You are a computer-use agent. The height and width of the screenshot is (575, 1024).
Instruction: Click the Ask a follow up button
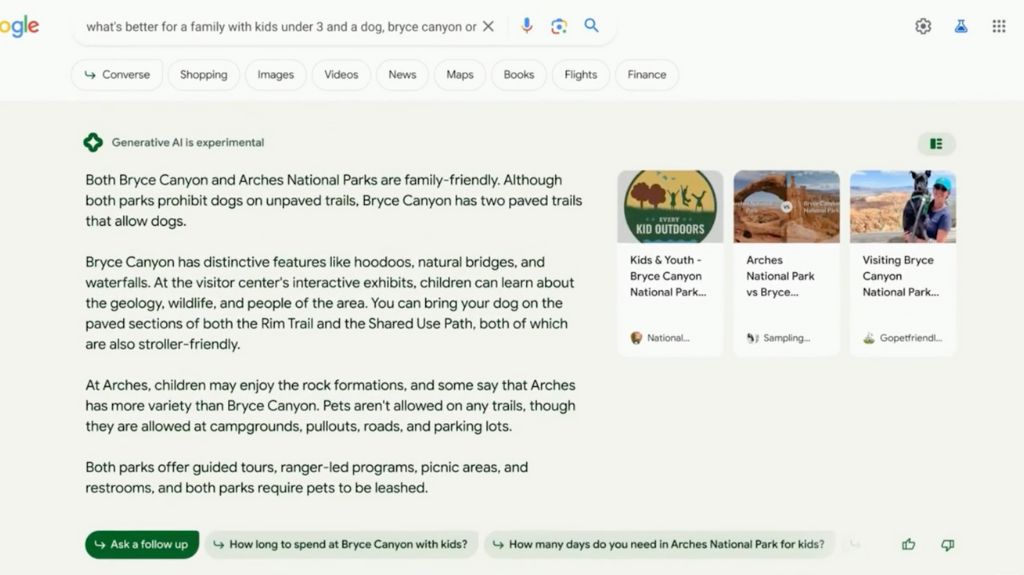point(142,544)
